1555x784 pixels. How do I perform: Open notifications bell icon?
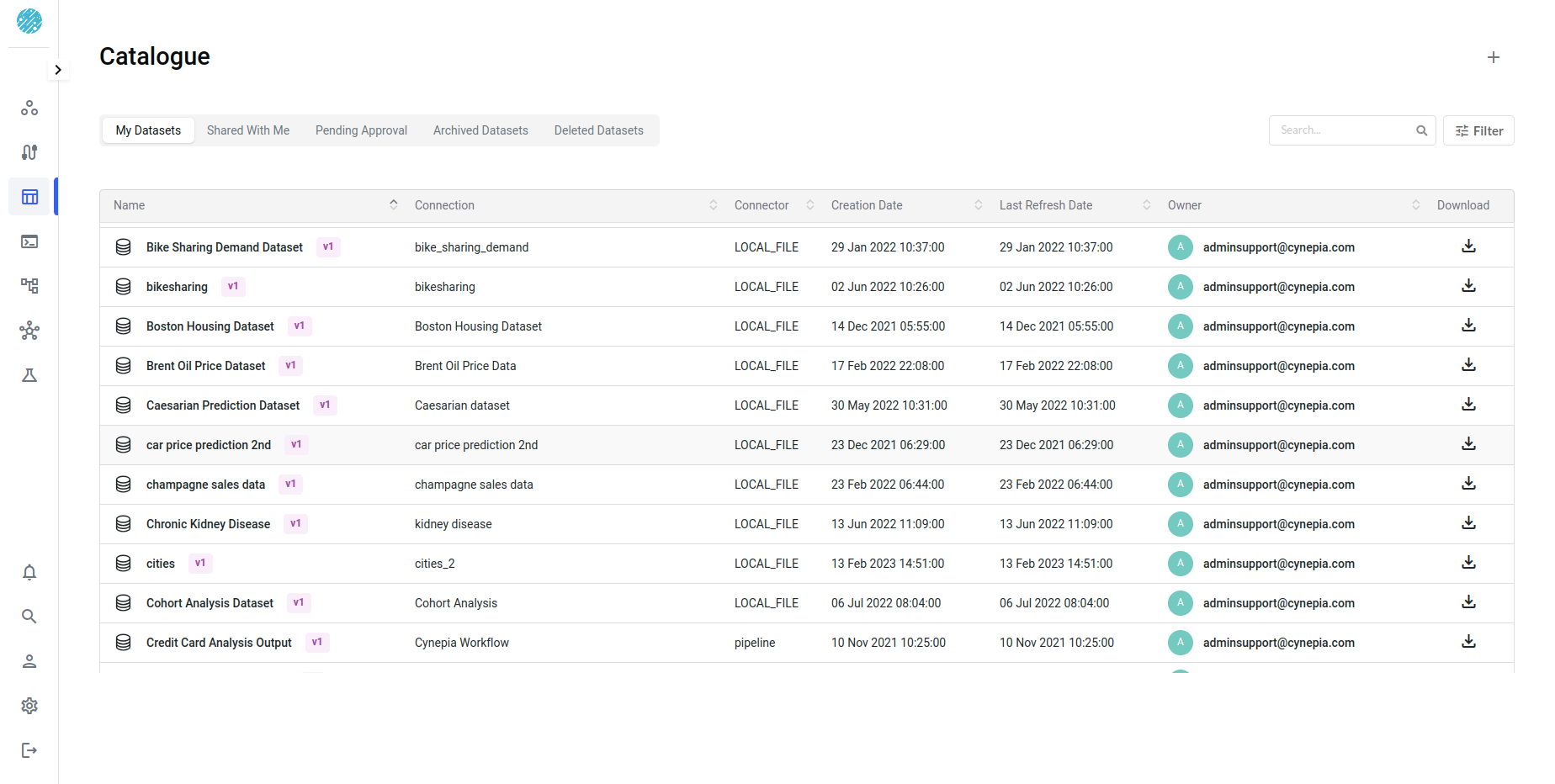point(29,572)
